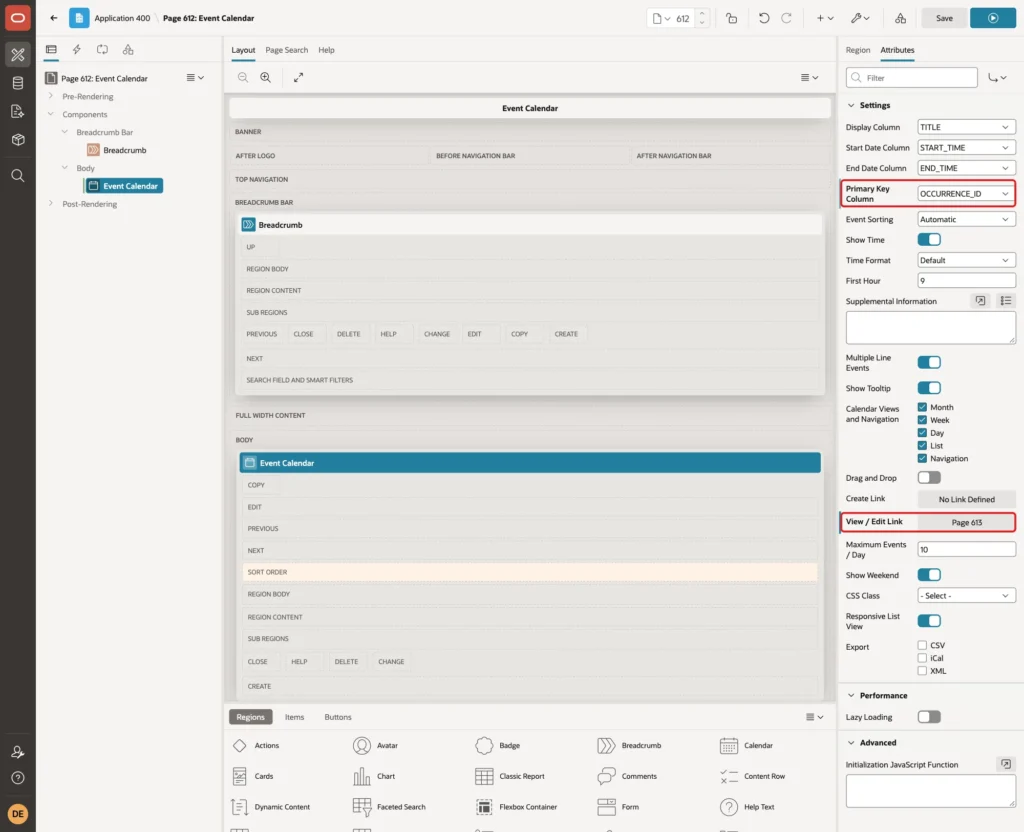This screenshot has width=1024, height=832.
Task: Switch to the Page Search tab
Action: 286,50
